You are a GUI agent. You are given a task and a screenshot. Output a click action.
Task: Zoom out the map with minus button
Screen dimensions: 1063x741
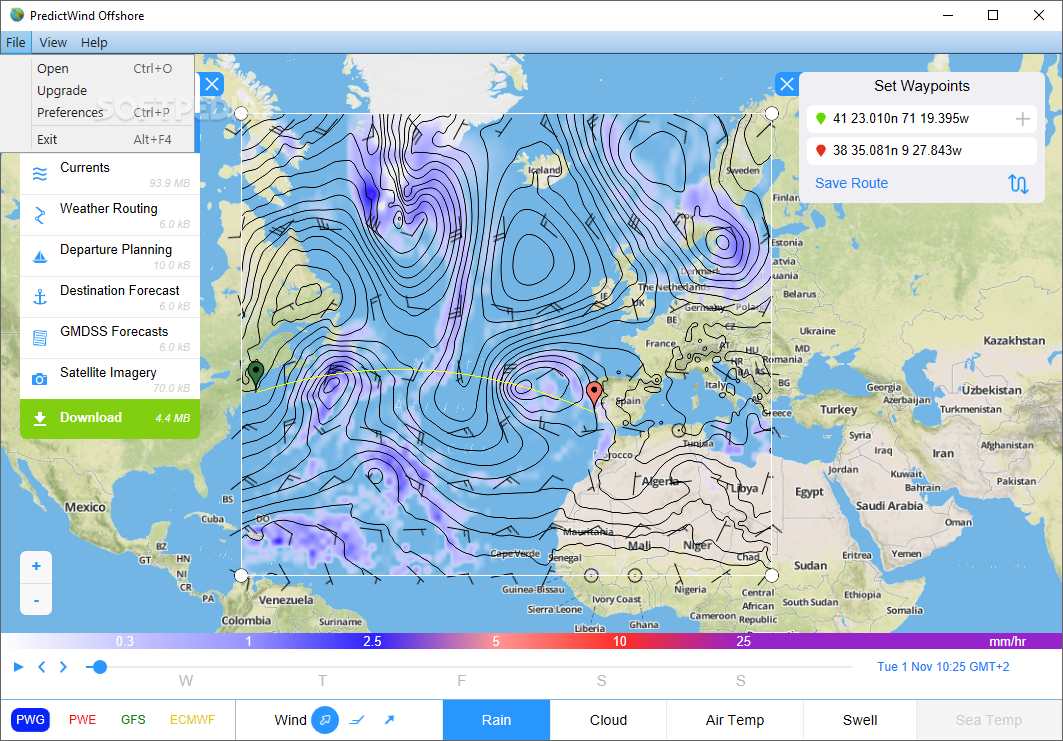36,600
